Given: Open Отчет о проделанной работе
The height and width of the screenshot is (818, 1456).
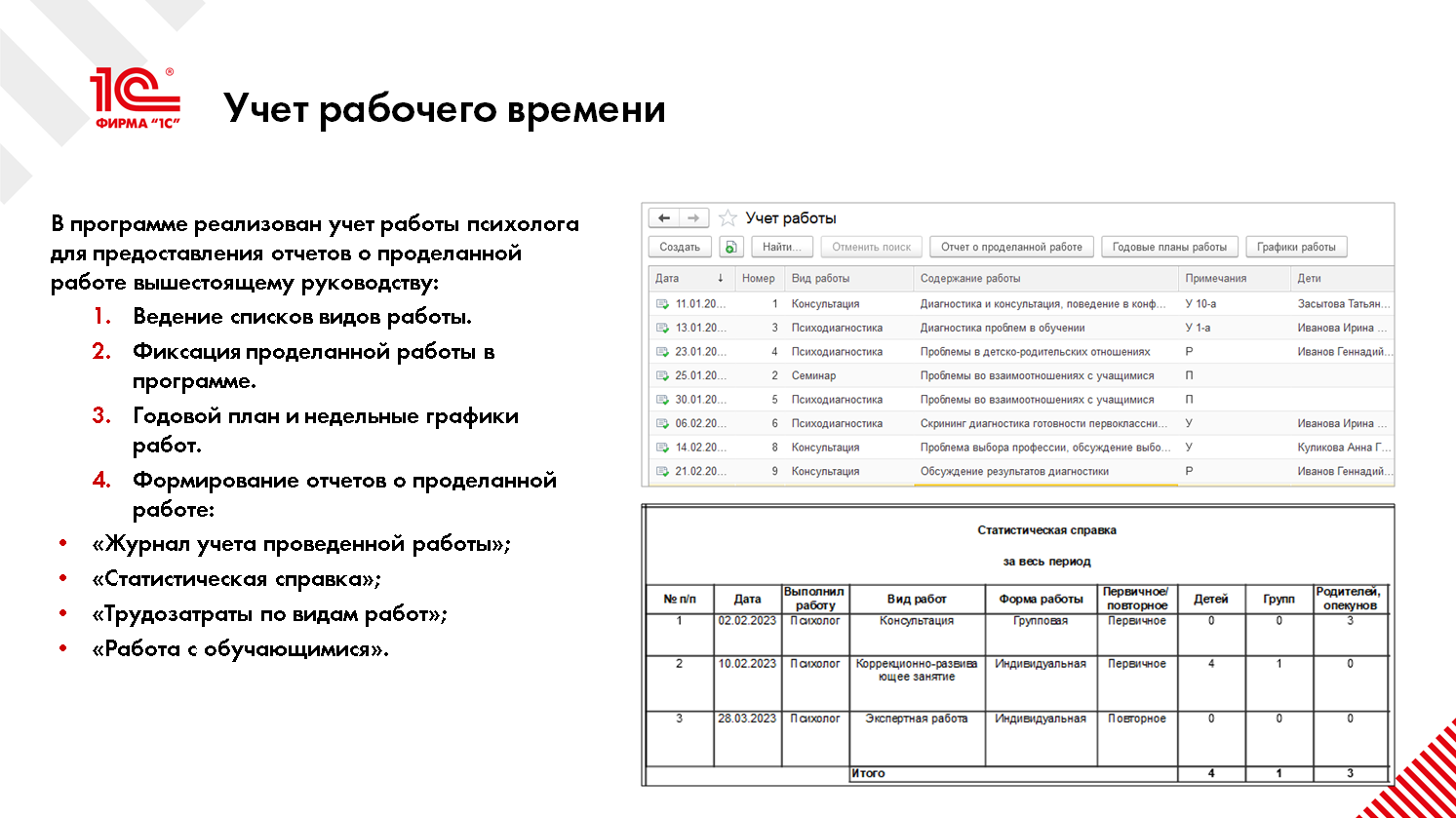Looking at the screenshot, I should (x=1011, y=247).
